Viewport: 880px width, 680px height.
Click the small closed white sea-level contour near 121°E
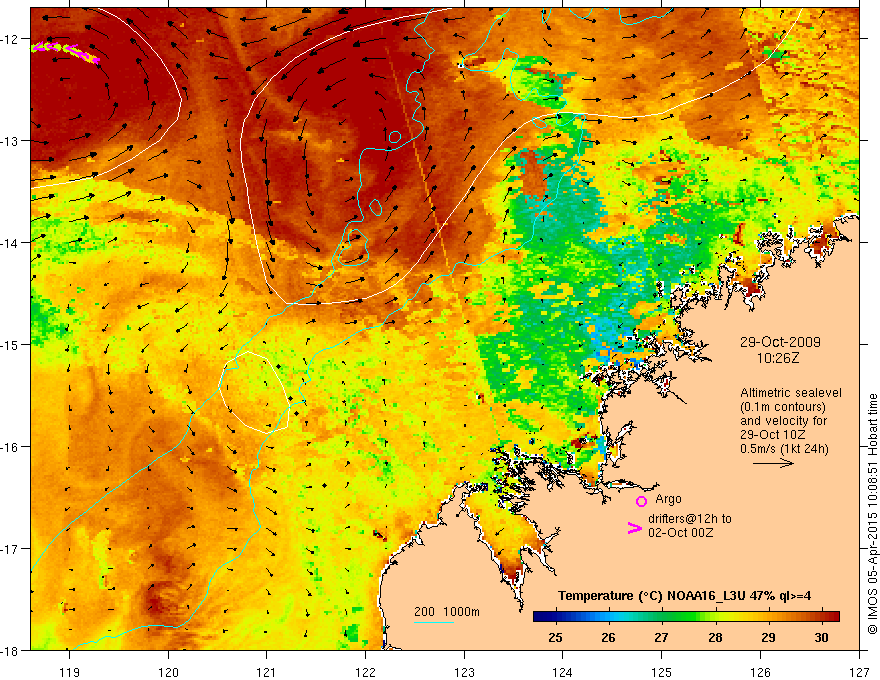click(x=254, y=392)
